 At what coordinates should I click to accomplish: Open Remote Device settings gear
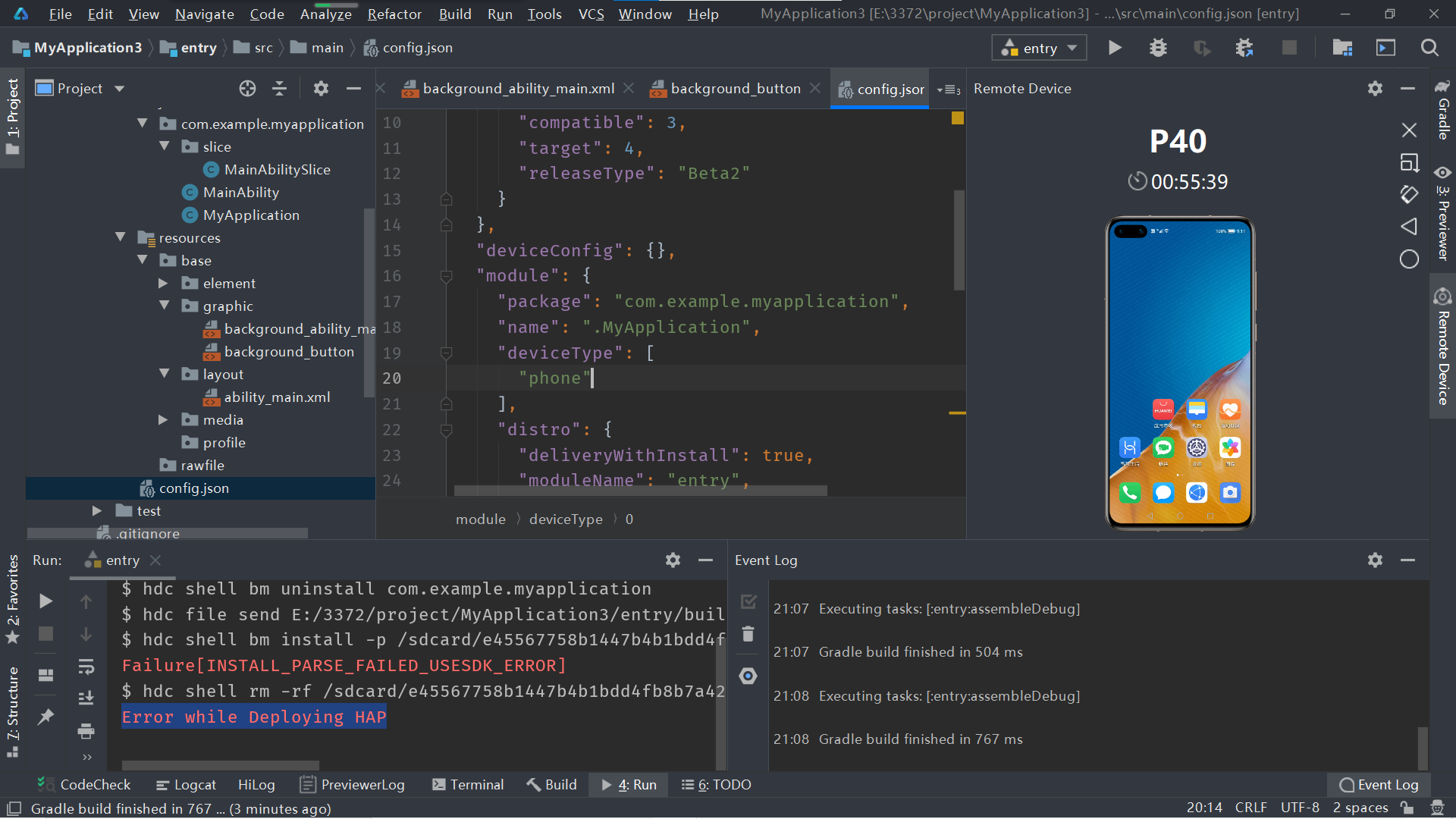tap(1375, 89)
